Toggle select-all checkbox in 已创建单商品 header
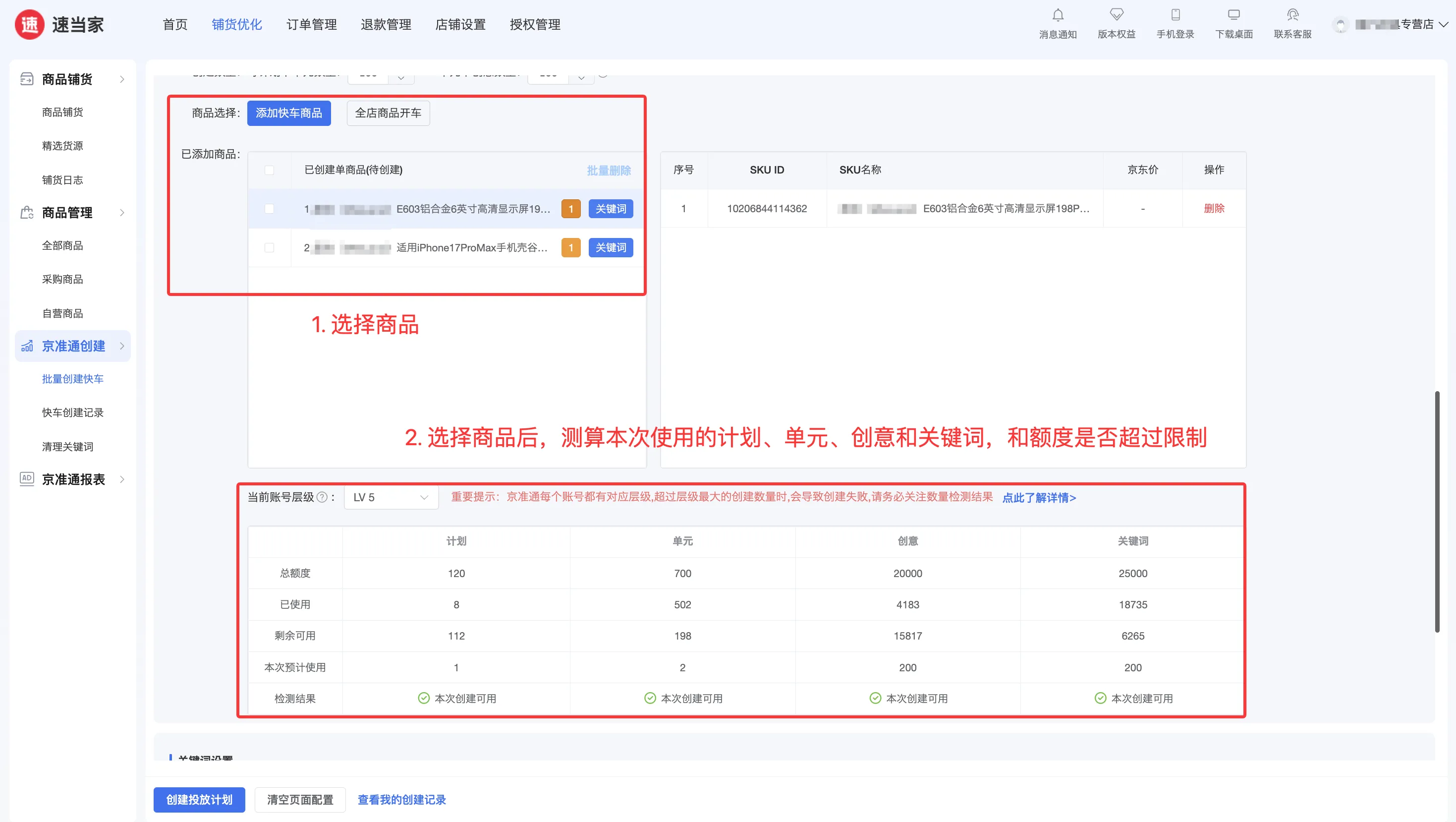 269,170
